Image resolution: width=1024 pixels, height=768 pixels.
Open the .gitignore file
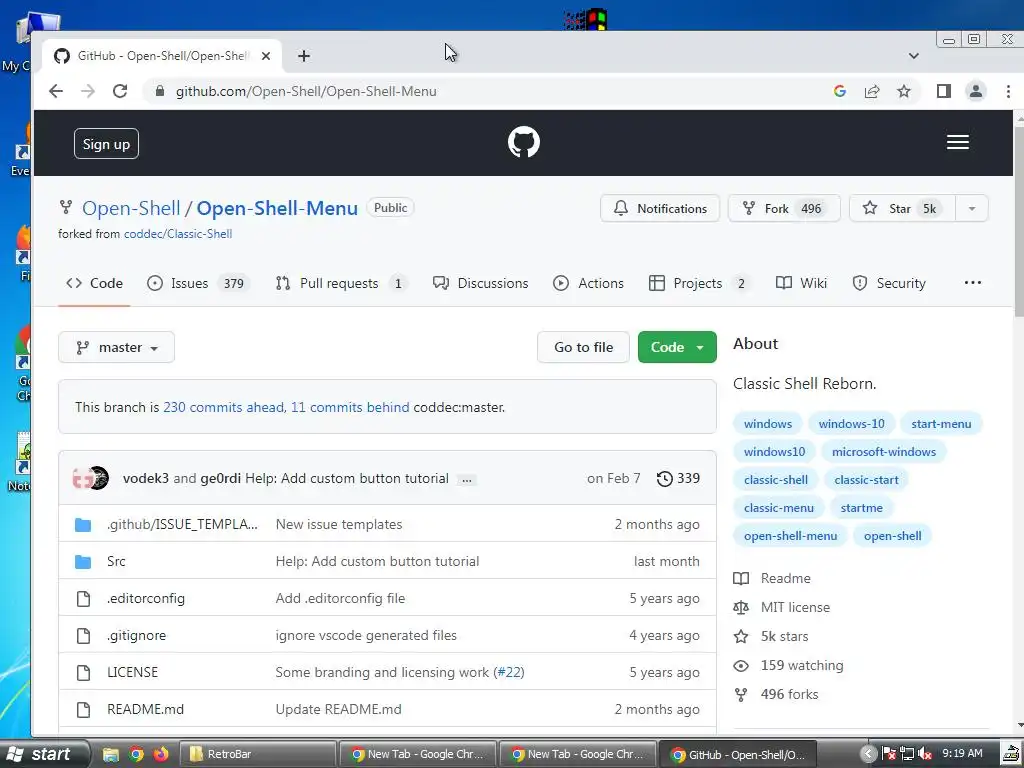pos(136,635)
